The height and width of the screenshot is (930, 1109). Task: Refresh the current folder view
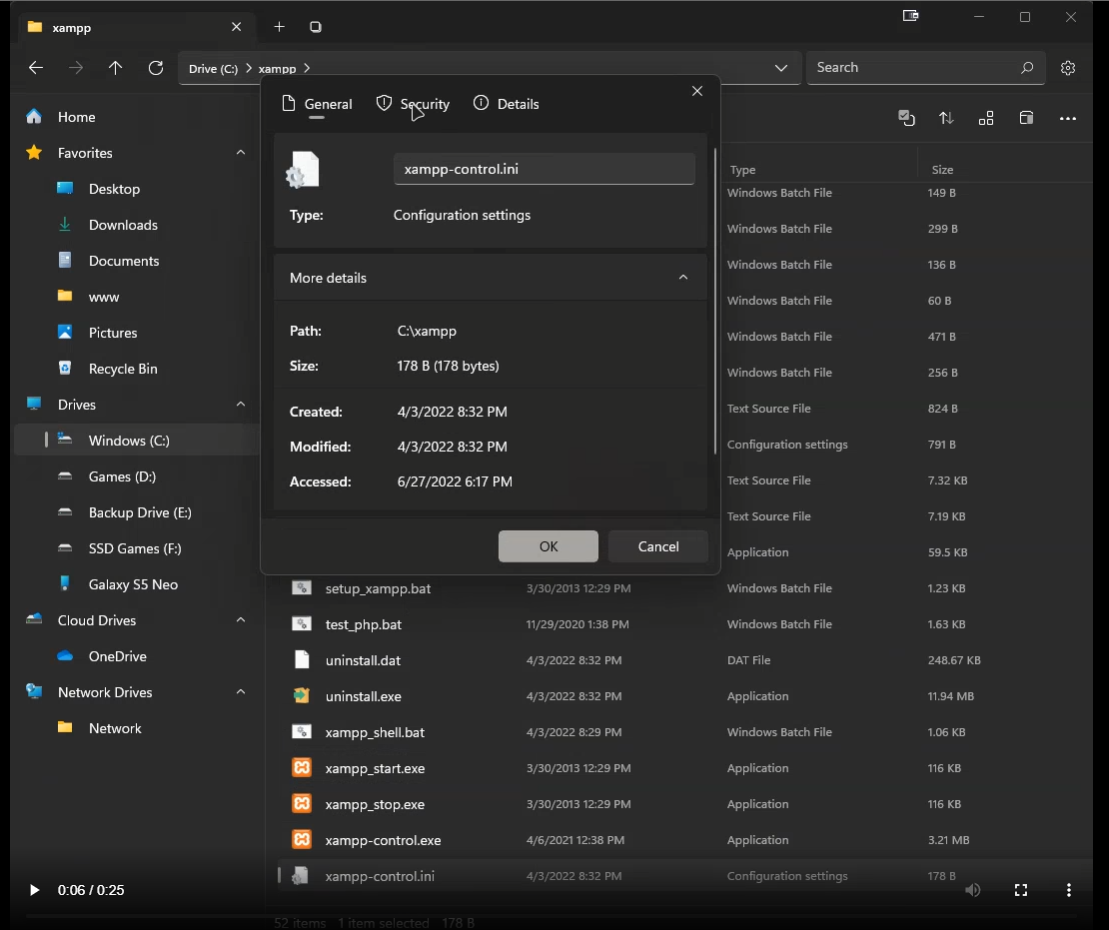[x=156, y=68]
